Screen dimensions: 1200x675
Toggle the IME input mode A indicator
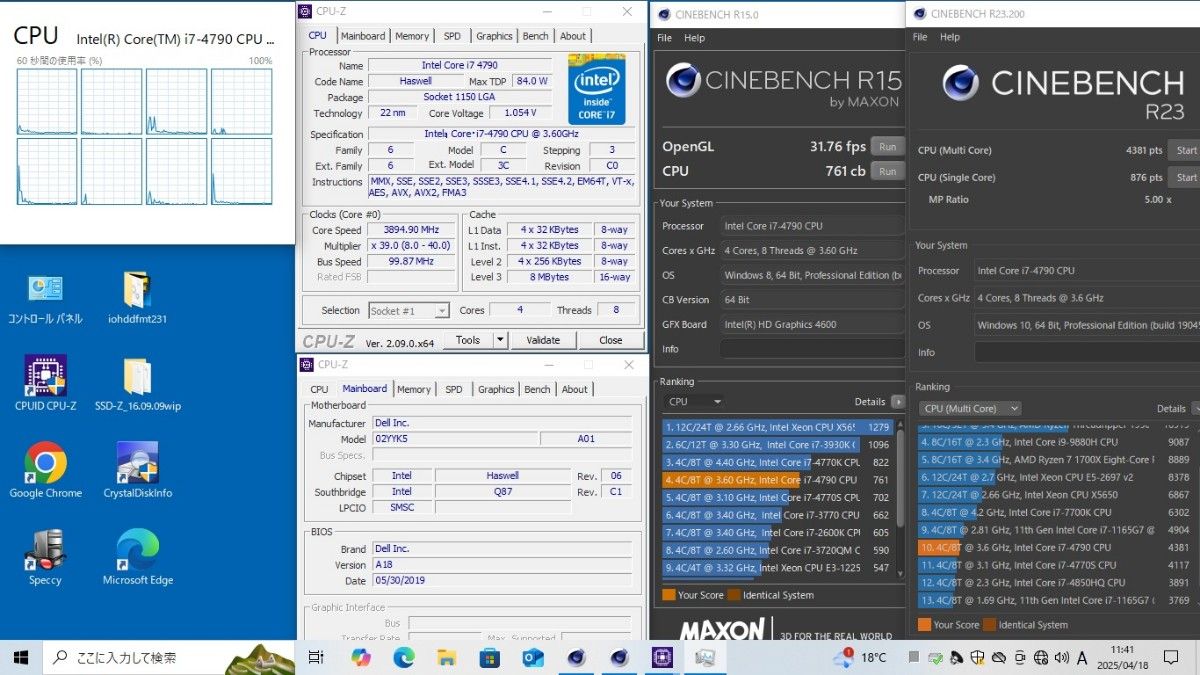(x=1082, y=657)
